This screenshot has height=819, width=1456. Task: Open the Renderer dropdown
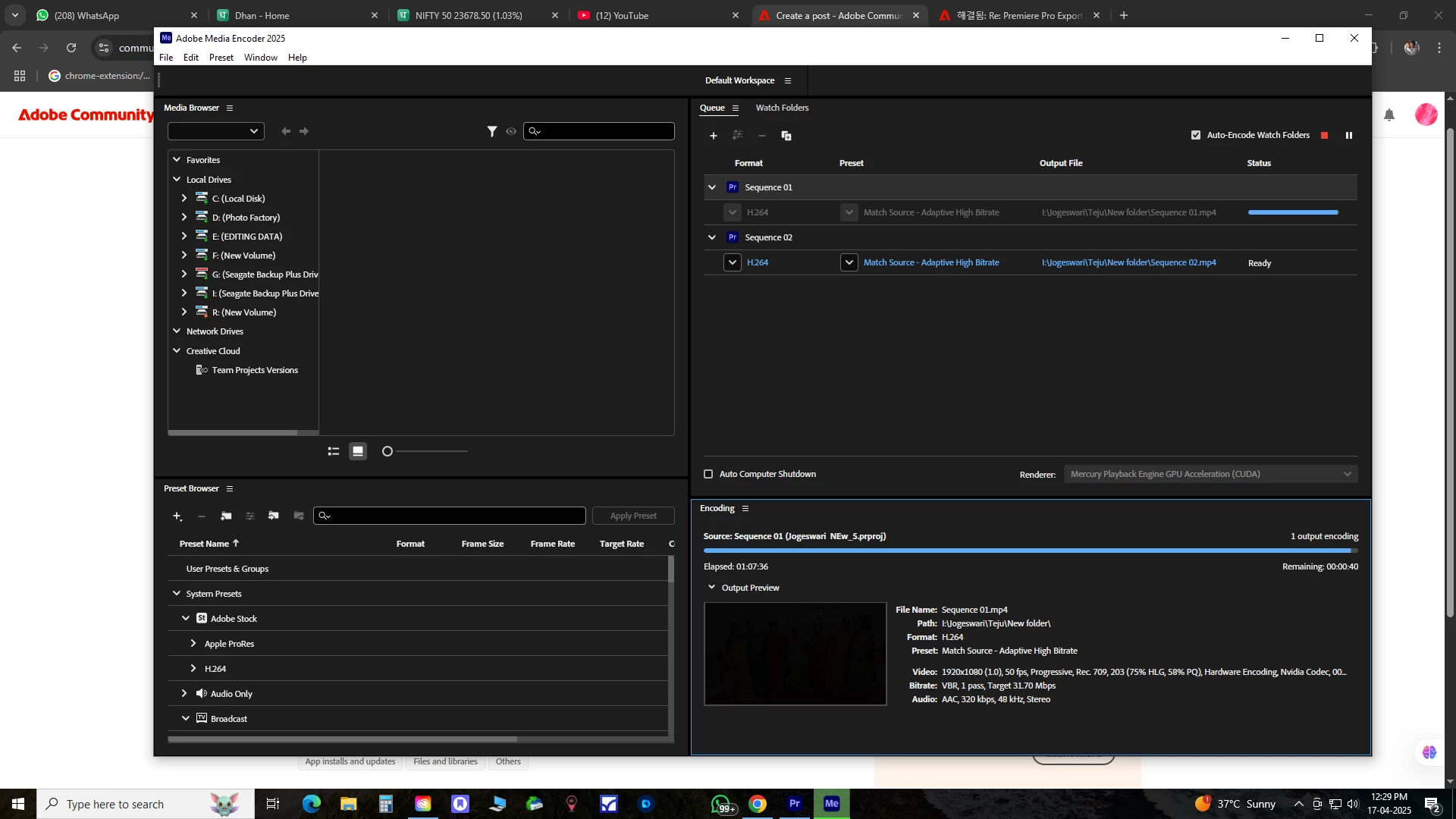coord(1210,474)
